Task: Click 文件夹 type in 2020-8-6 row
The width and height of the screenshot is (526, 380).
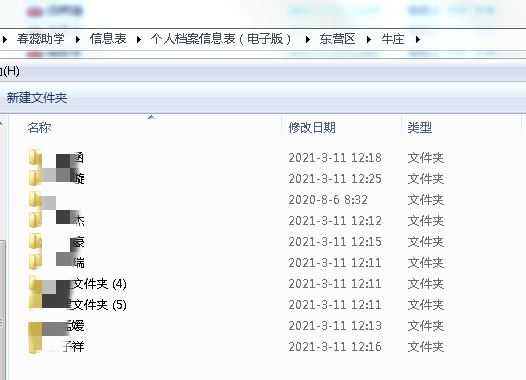Action: click(426, 200)
